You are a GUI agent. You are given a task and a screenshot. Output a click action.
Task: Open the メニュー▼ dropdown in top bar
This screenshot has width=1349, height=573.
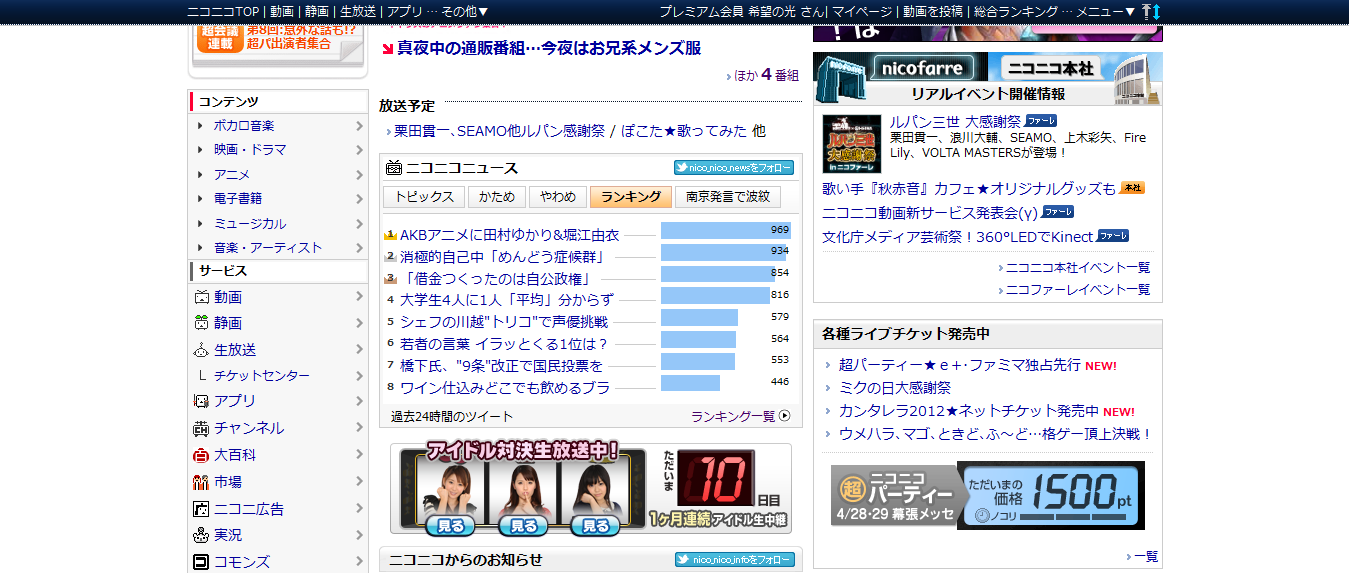[1106, 11]
